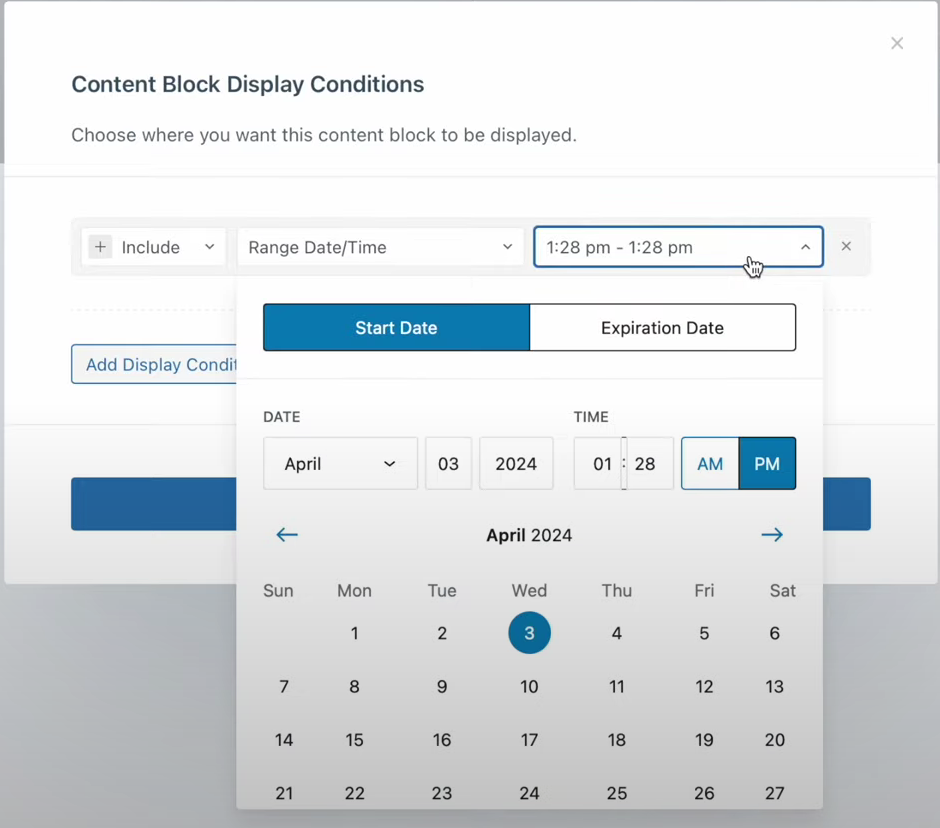This screenshot has width=940, height=828.
Task: Click the next month right arrow
Action: 772,535
